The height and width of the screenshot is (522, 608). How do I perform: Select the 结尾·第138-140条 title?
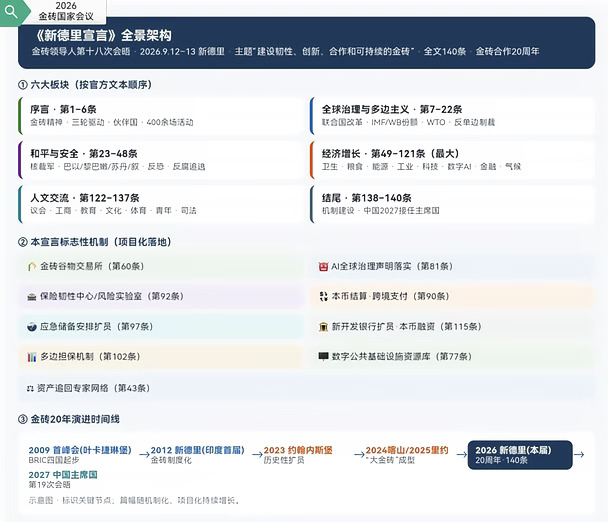pos(367,198)
